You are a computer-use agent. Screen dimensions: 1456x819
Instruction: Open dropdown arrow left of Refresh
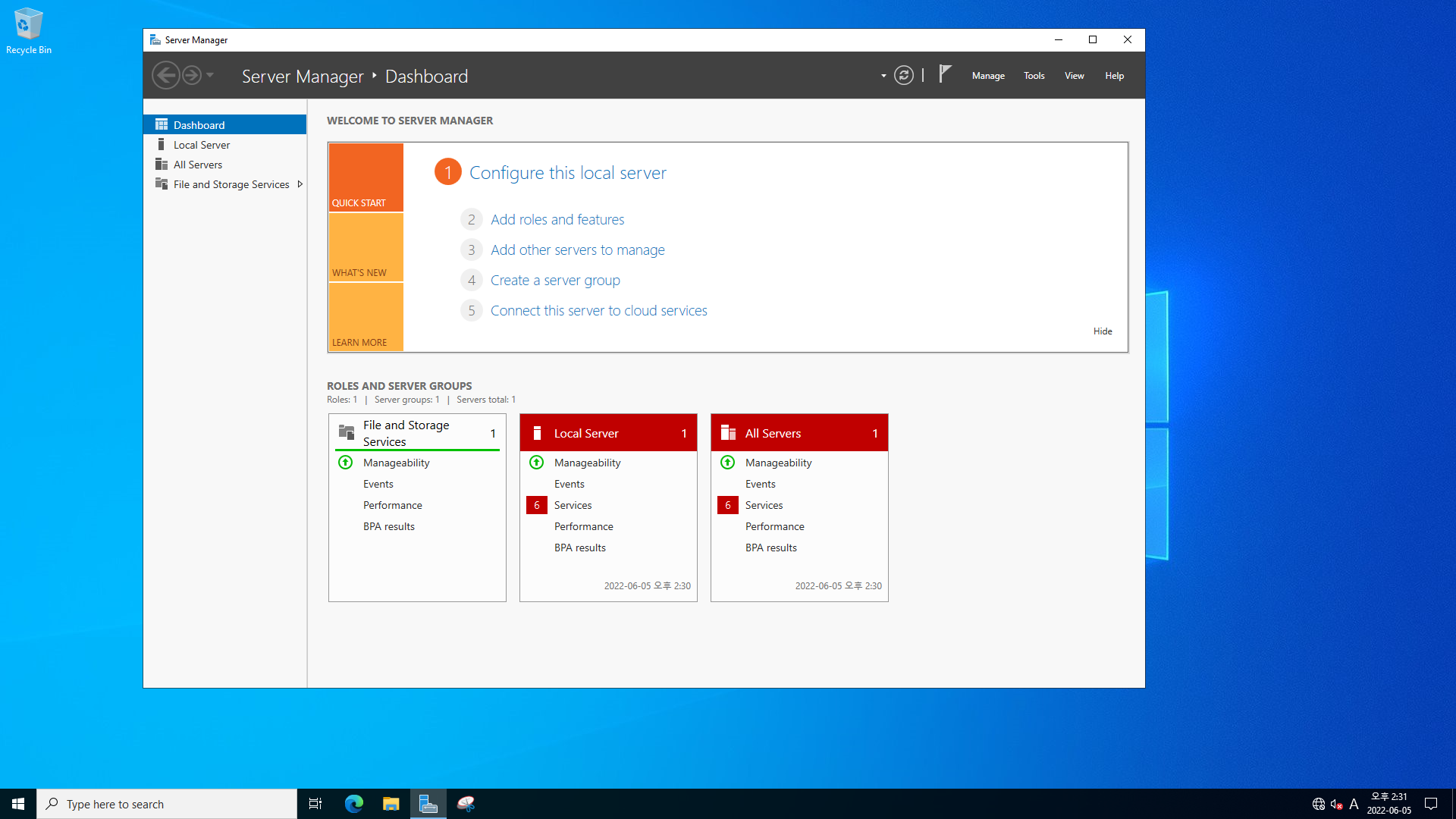(x=883, y=76)
